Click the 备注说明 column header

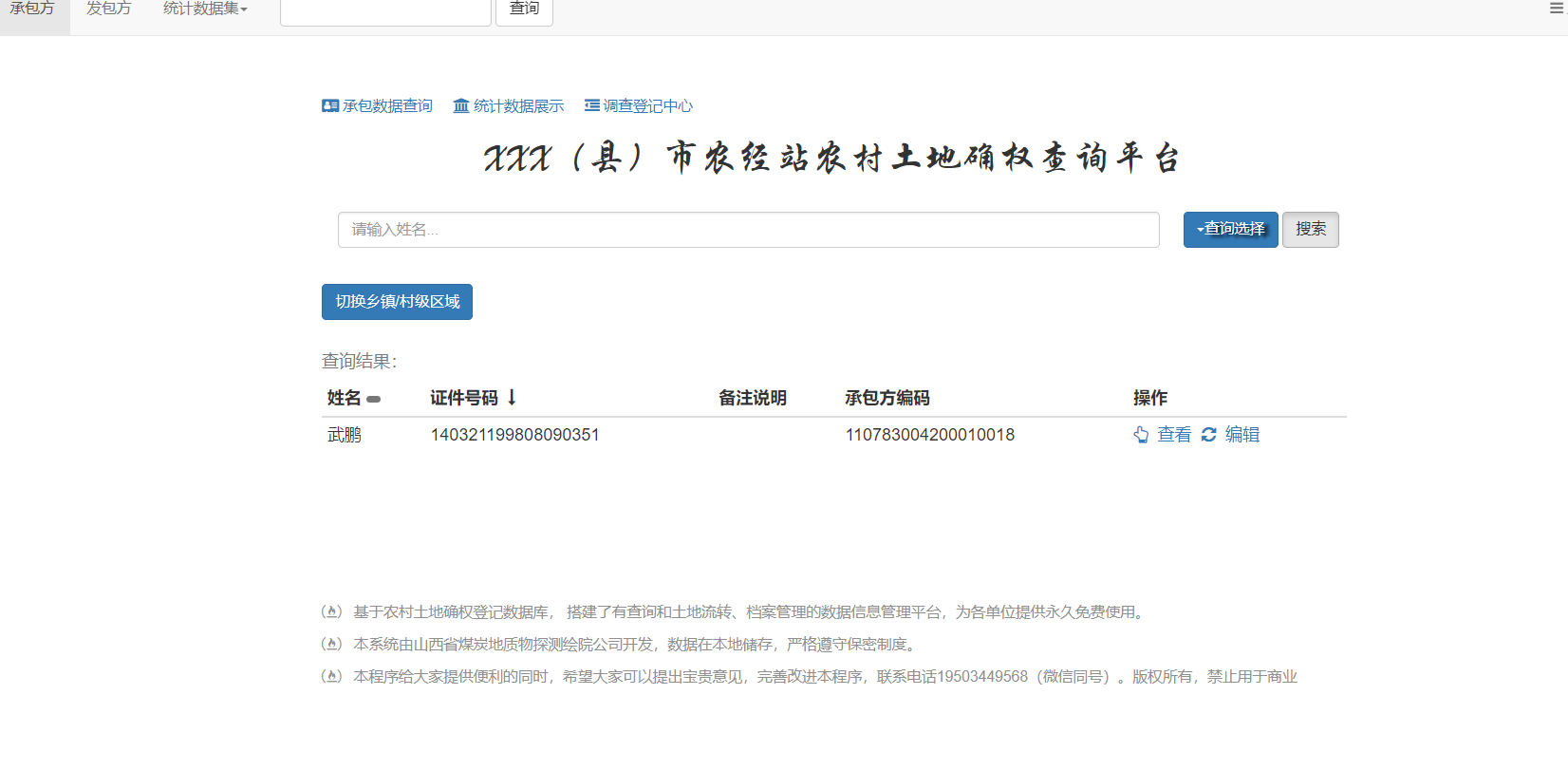(752, 398)
